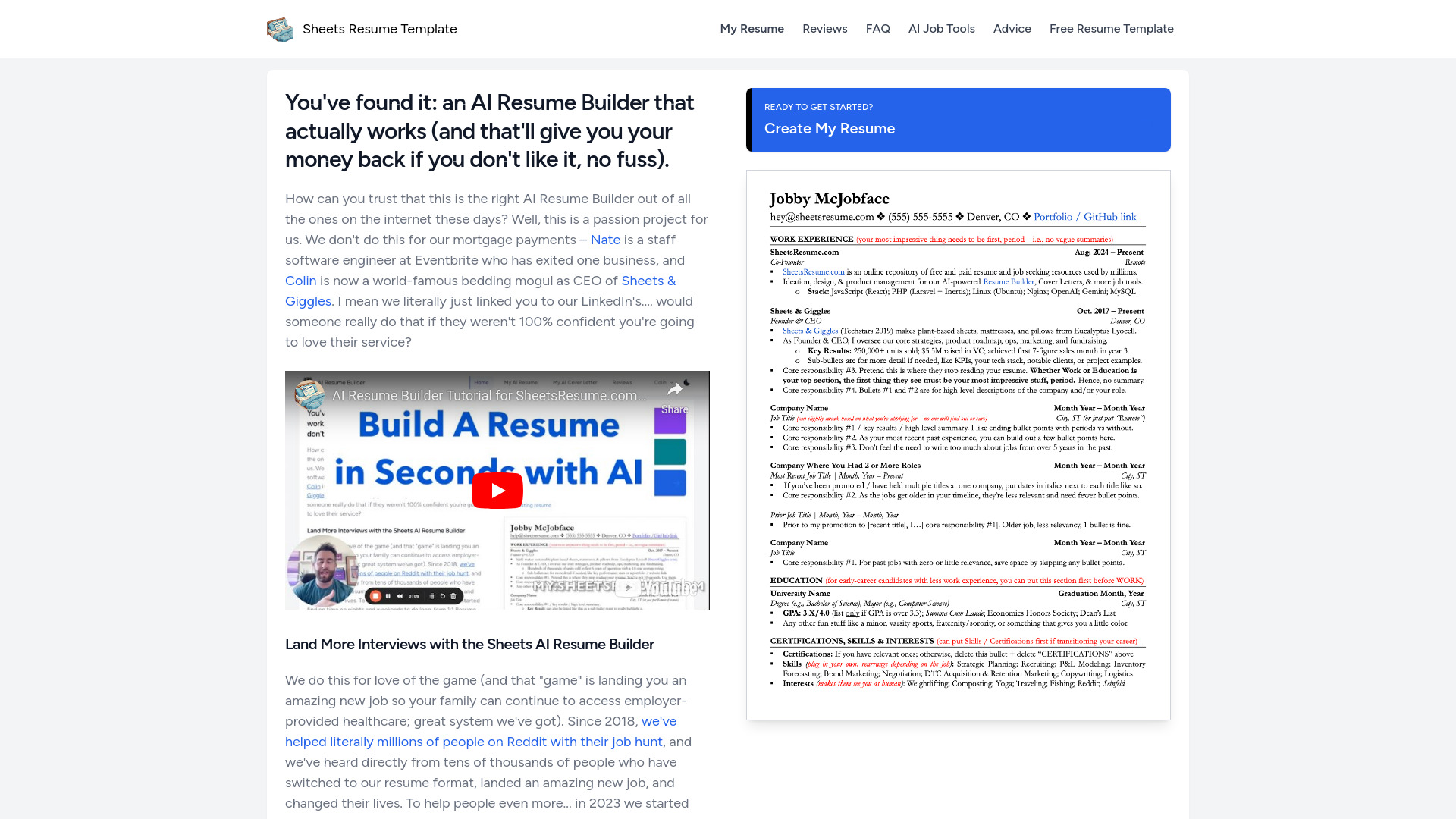Open the 'My Resume' navigation menu item
This screenshot has height=819, width=1456.
click(752, 28)
